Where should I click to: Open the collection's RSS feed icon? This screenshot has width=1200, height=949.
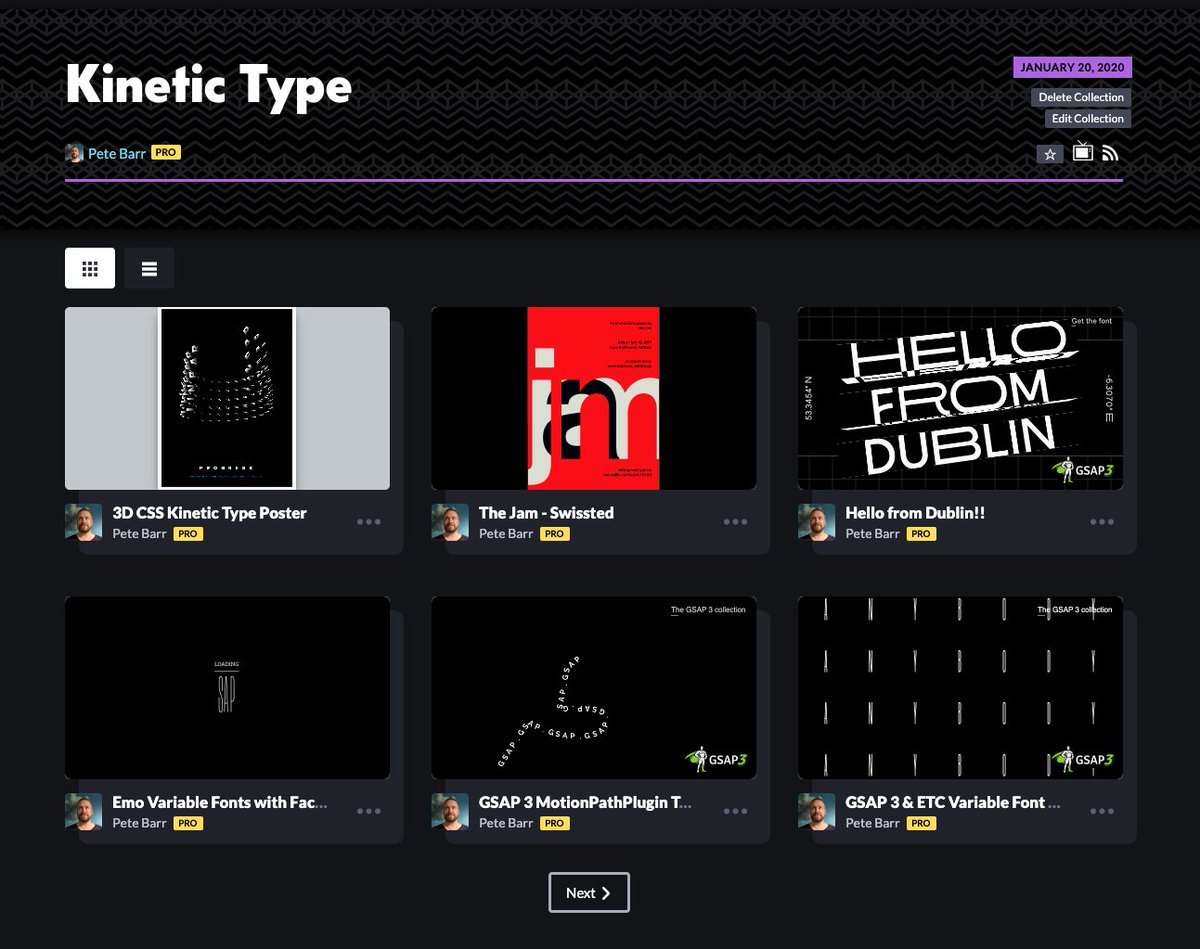click(1110, 153)
